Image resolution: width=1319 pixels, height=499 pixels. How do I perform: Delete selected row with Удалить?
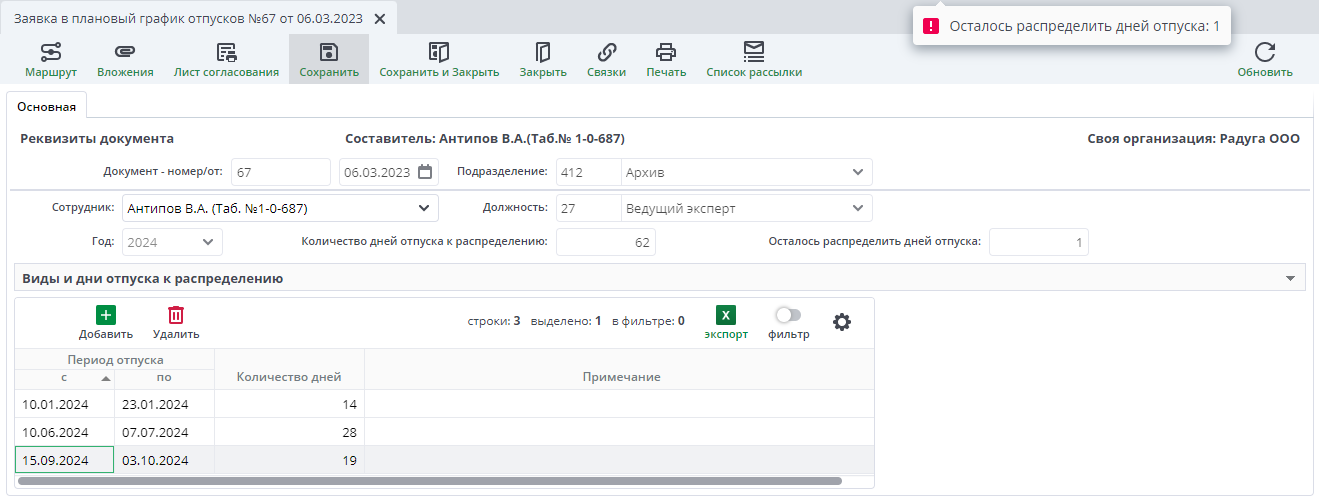click(176, 323)
